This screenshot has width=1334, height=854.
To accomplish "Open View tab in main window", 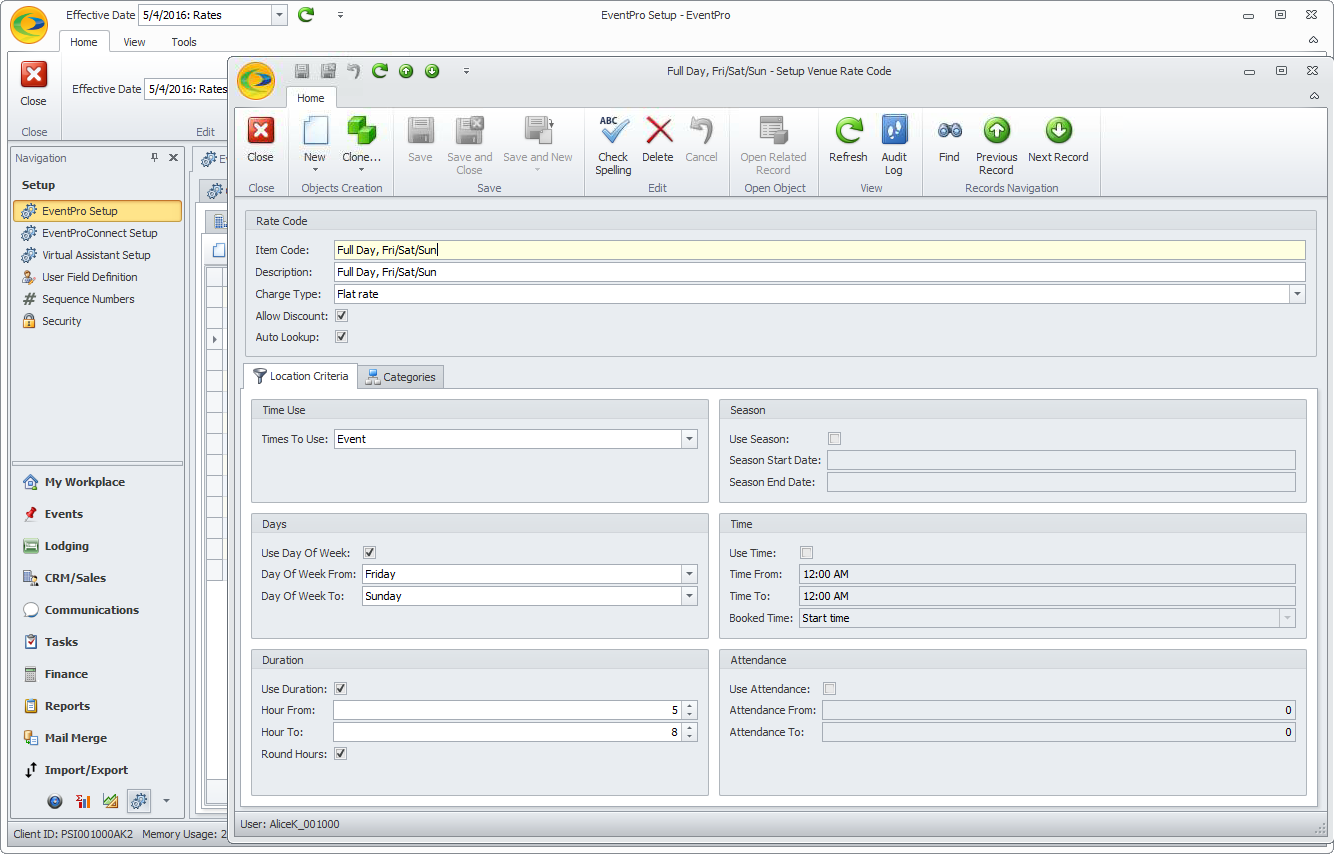I will point(134,42).
